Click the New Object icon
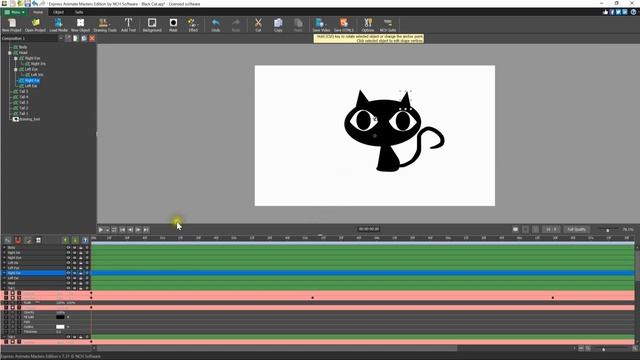The width and height of the screenshot is (640, 360). (80, 24)
